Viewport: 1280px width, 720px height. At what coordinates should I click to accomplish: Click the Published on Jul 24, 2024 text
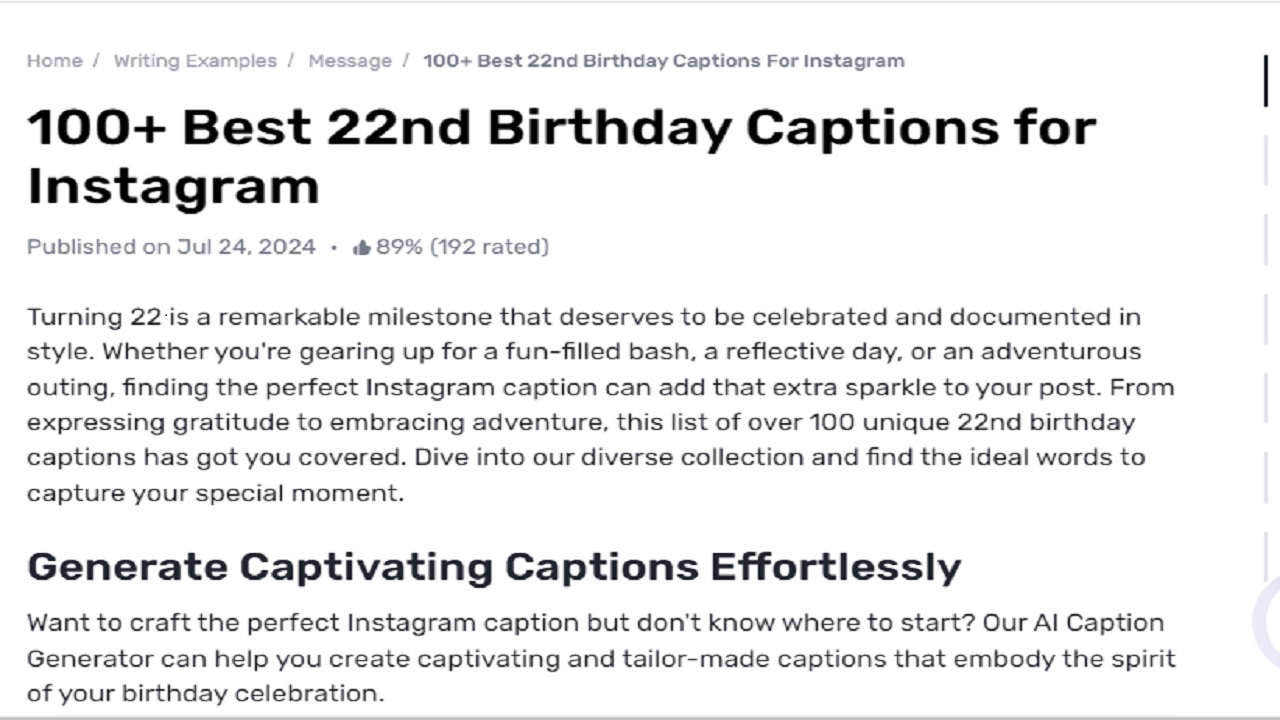click(x=170, y=246)
